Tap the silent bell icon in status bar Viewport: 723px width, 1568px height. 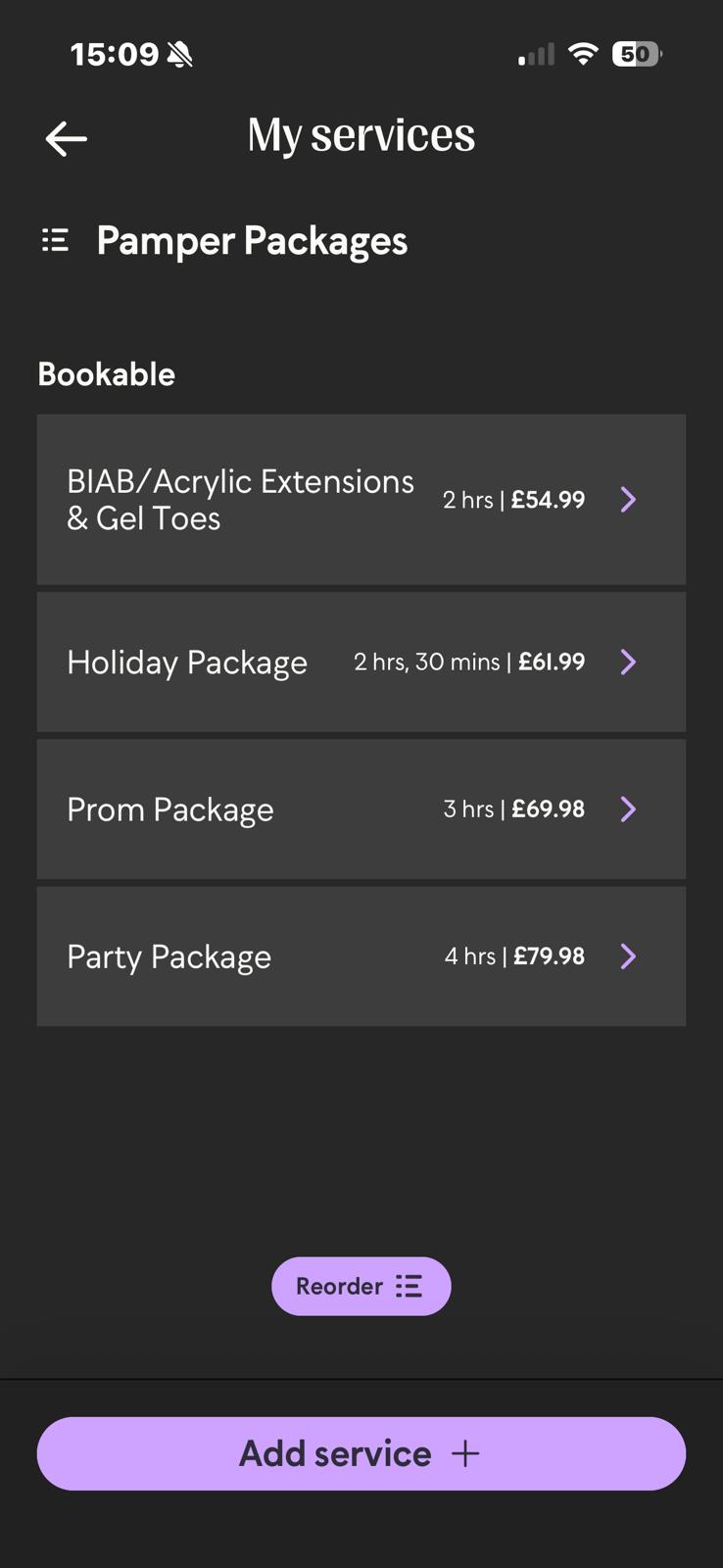click(x=179, y=54)
